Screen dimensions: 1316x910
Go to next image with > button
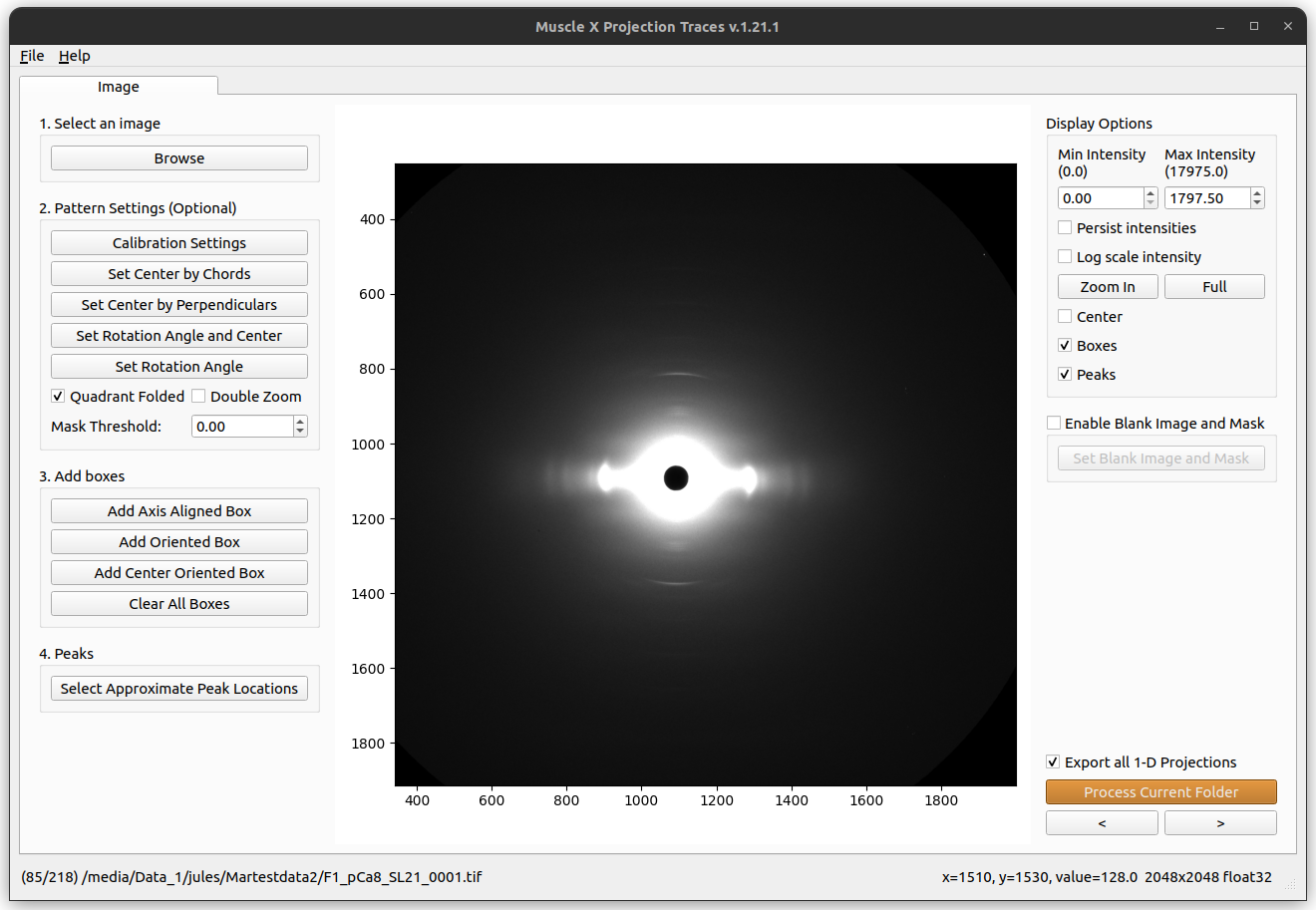(1220, 823)
